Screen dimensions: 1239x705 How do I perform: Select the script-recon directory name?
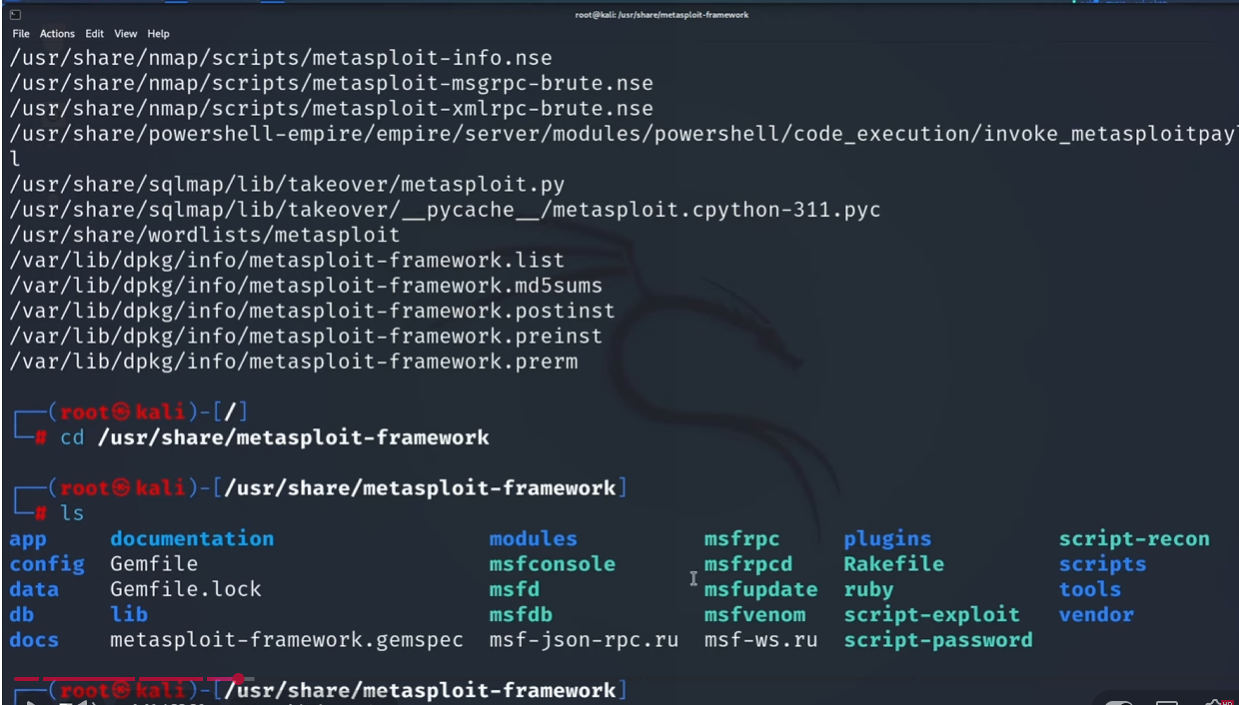[x=1134, y=539]
